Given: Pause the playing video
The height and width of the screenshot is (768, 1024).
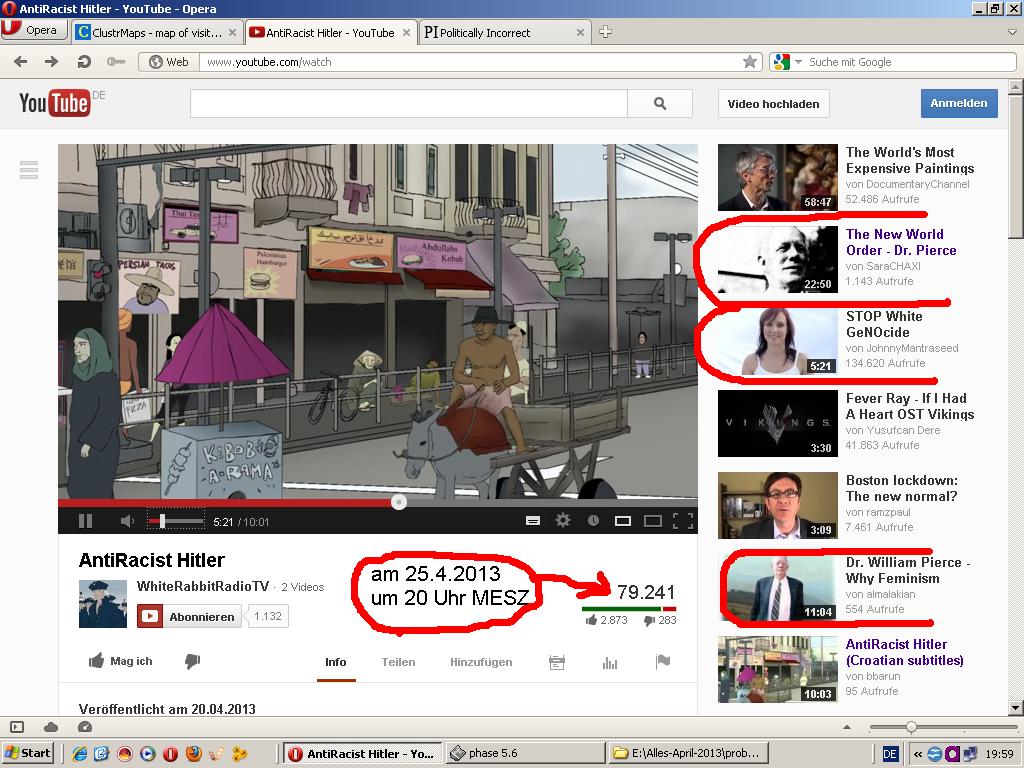Looking at the screenshot, I should point(86,521).
